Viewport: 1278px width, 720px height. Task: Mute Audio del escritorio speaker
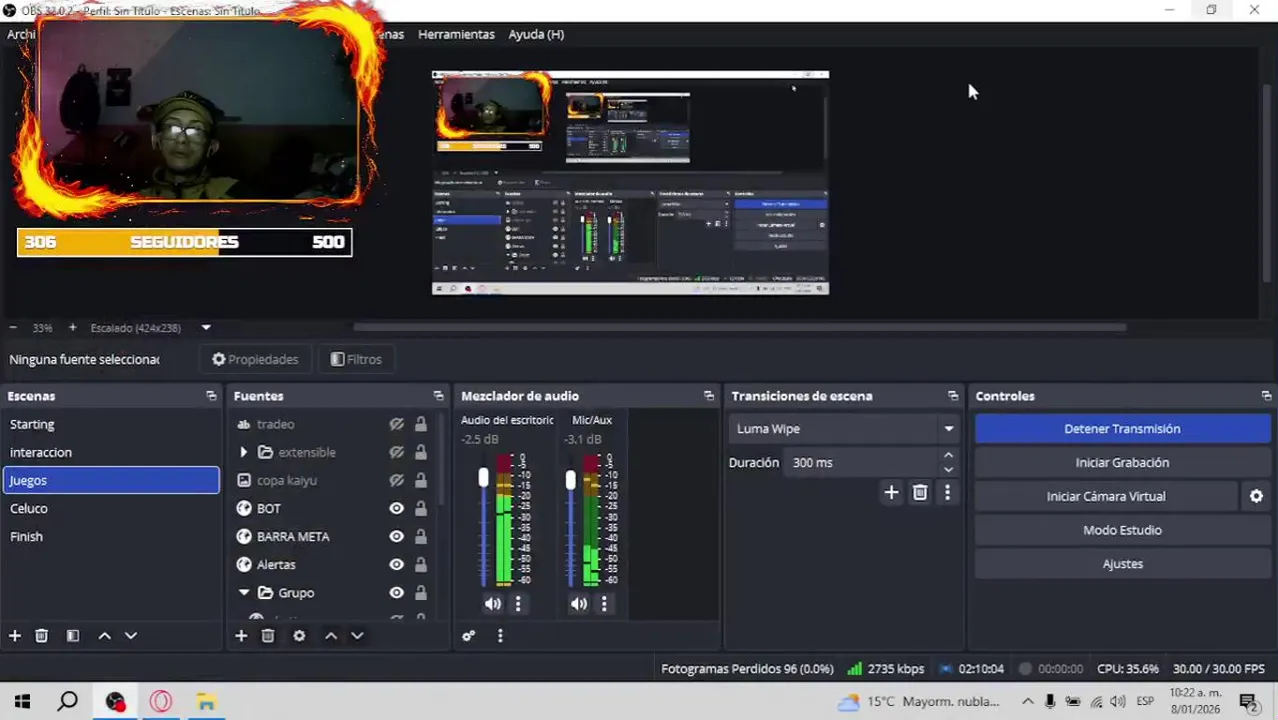point(493,604)
